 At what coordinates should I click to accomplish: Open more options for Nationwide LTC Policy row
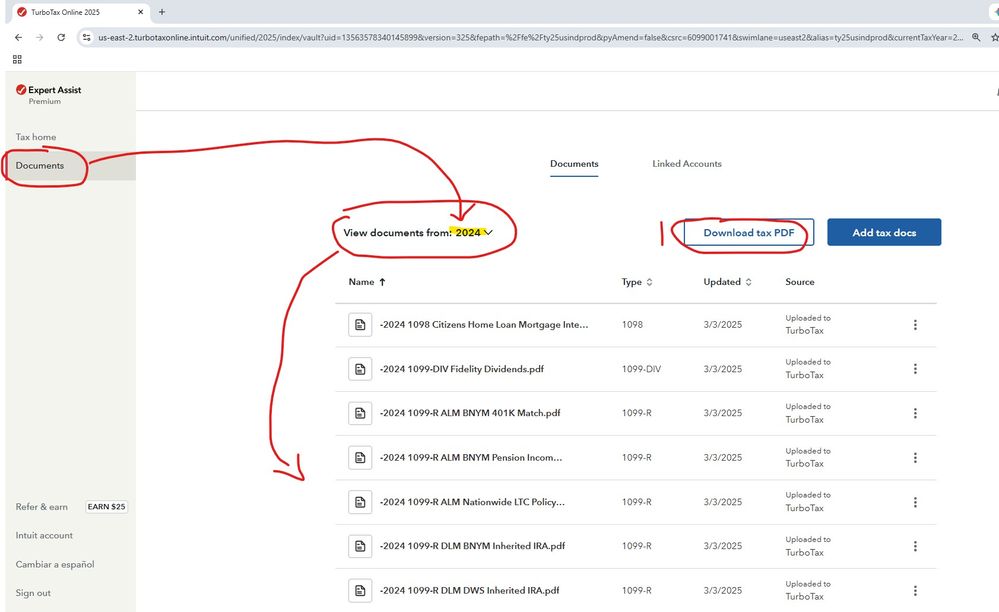coord(915,502)
